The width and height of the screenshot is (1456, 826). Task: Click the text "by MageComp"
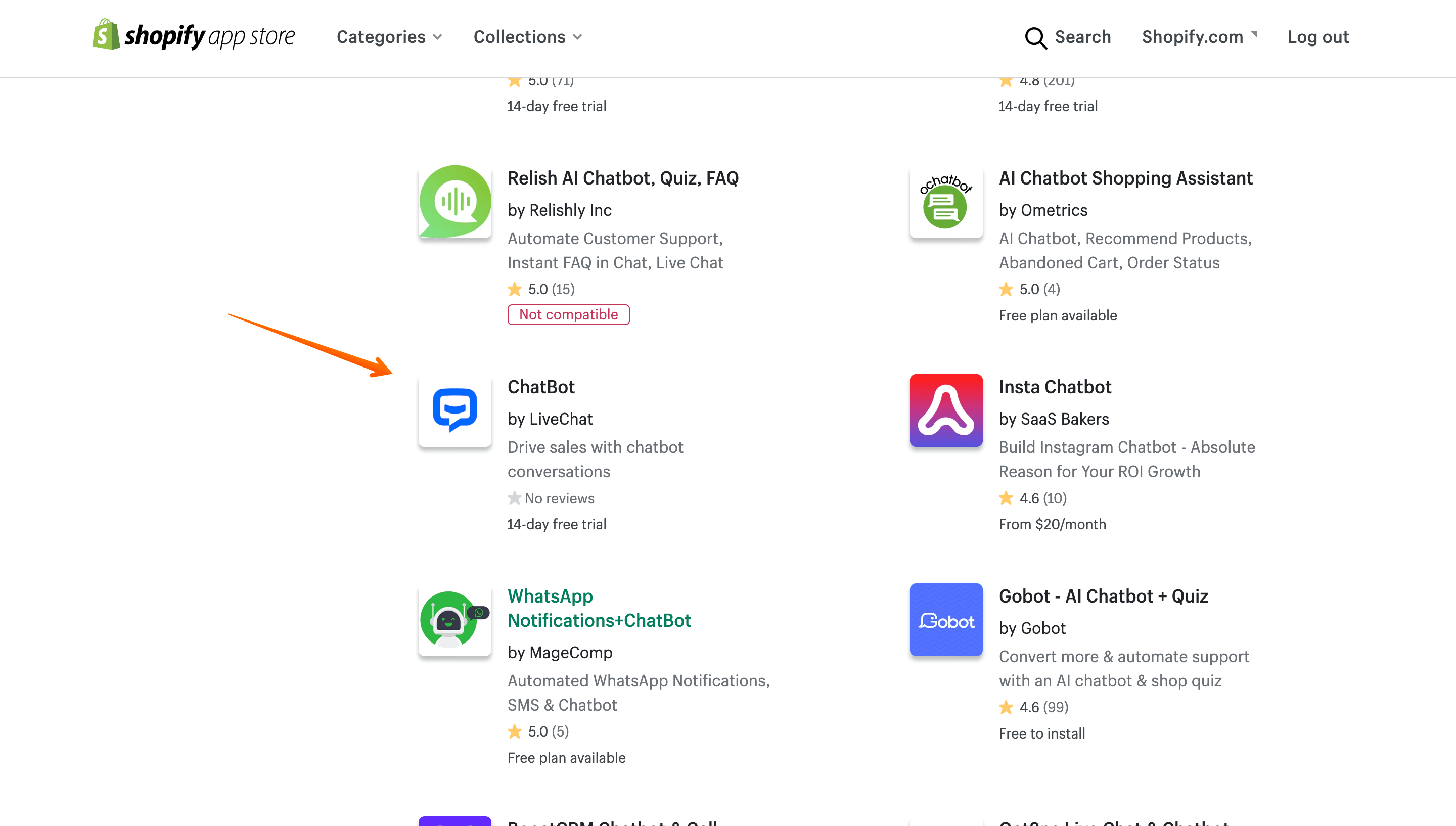pos(560,653)
